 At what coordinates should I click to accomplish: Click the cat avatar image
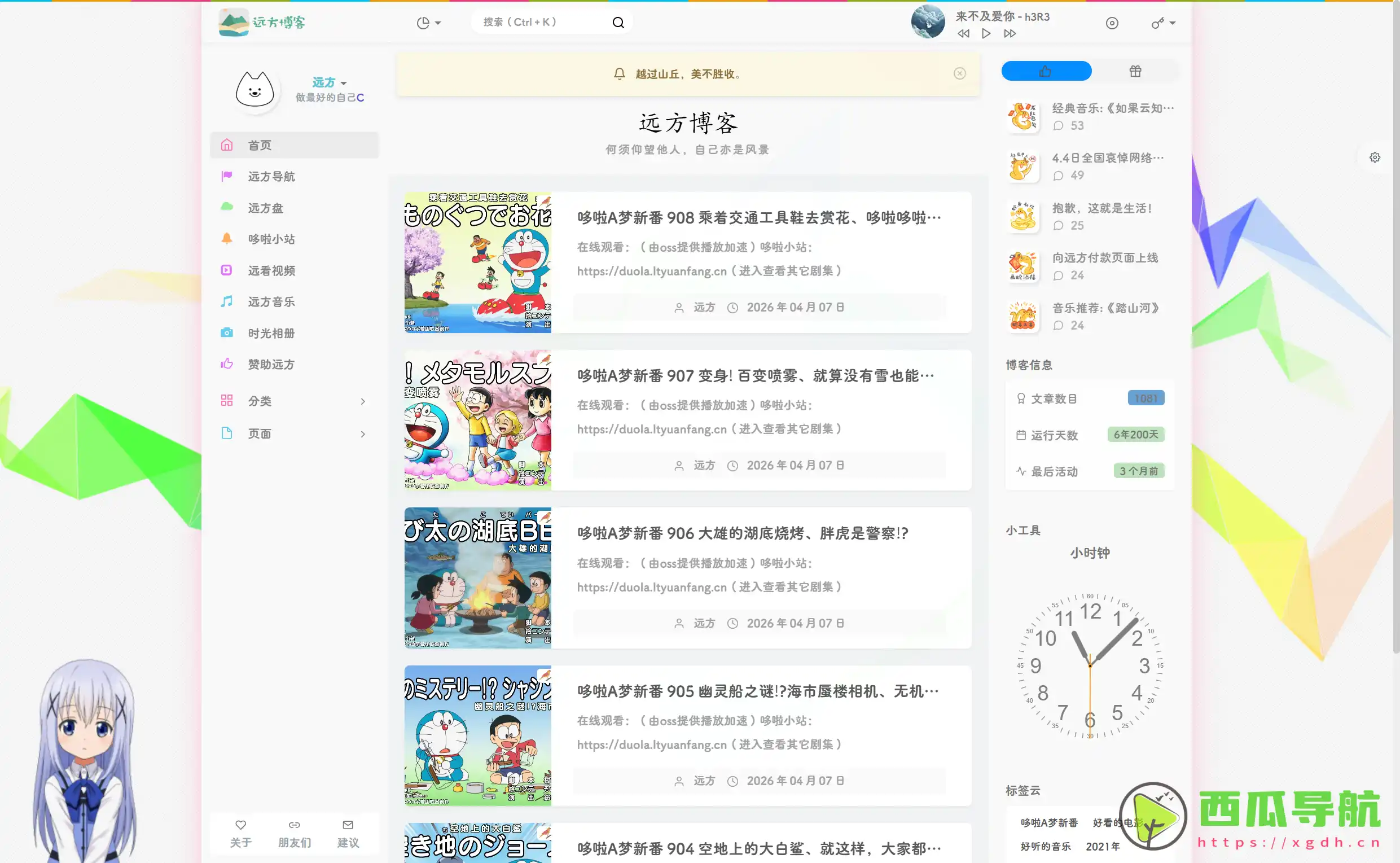(x=255, y=90)
